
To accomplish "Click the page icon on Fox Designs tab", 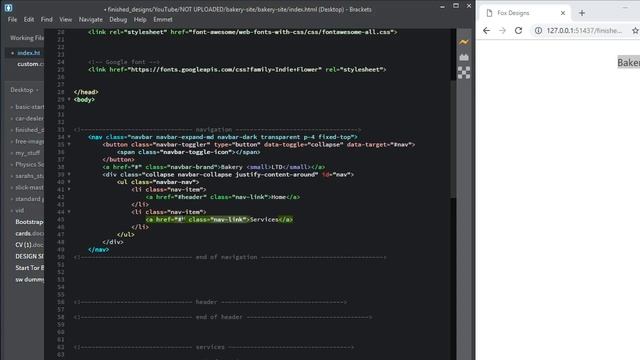I will click(x=489, y=13).
